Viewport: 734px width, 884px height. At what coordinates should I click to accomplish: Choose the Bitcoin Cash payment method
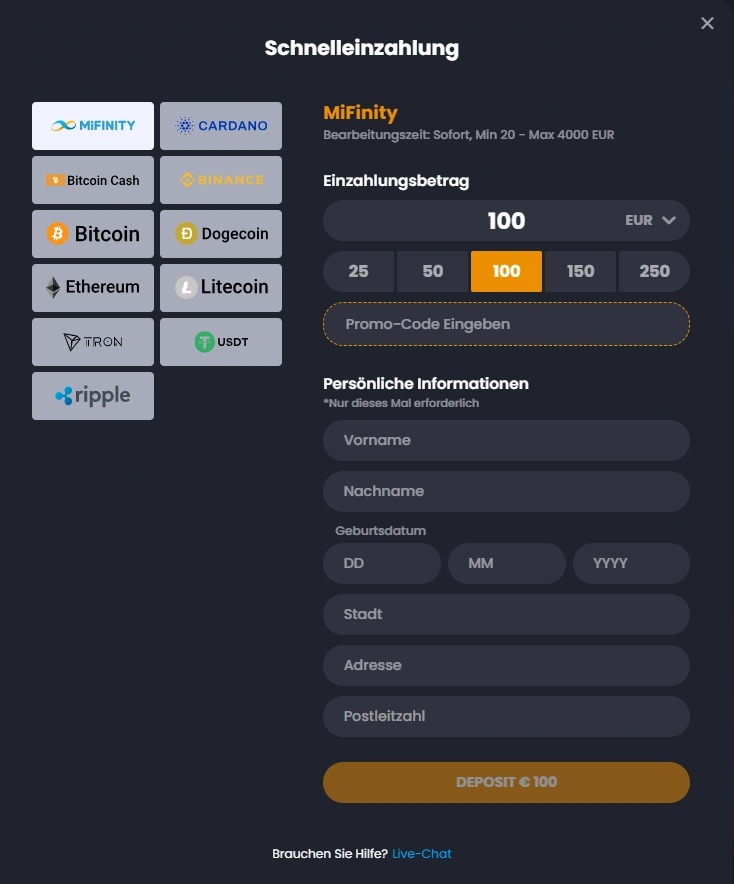click(x=92, y=180)
